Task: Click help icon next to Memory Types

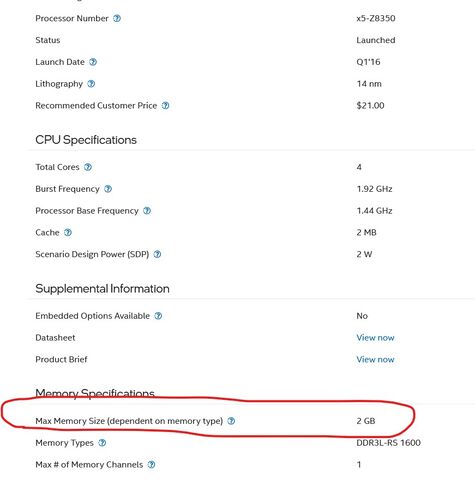Action: (102, 443)
